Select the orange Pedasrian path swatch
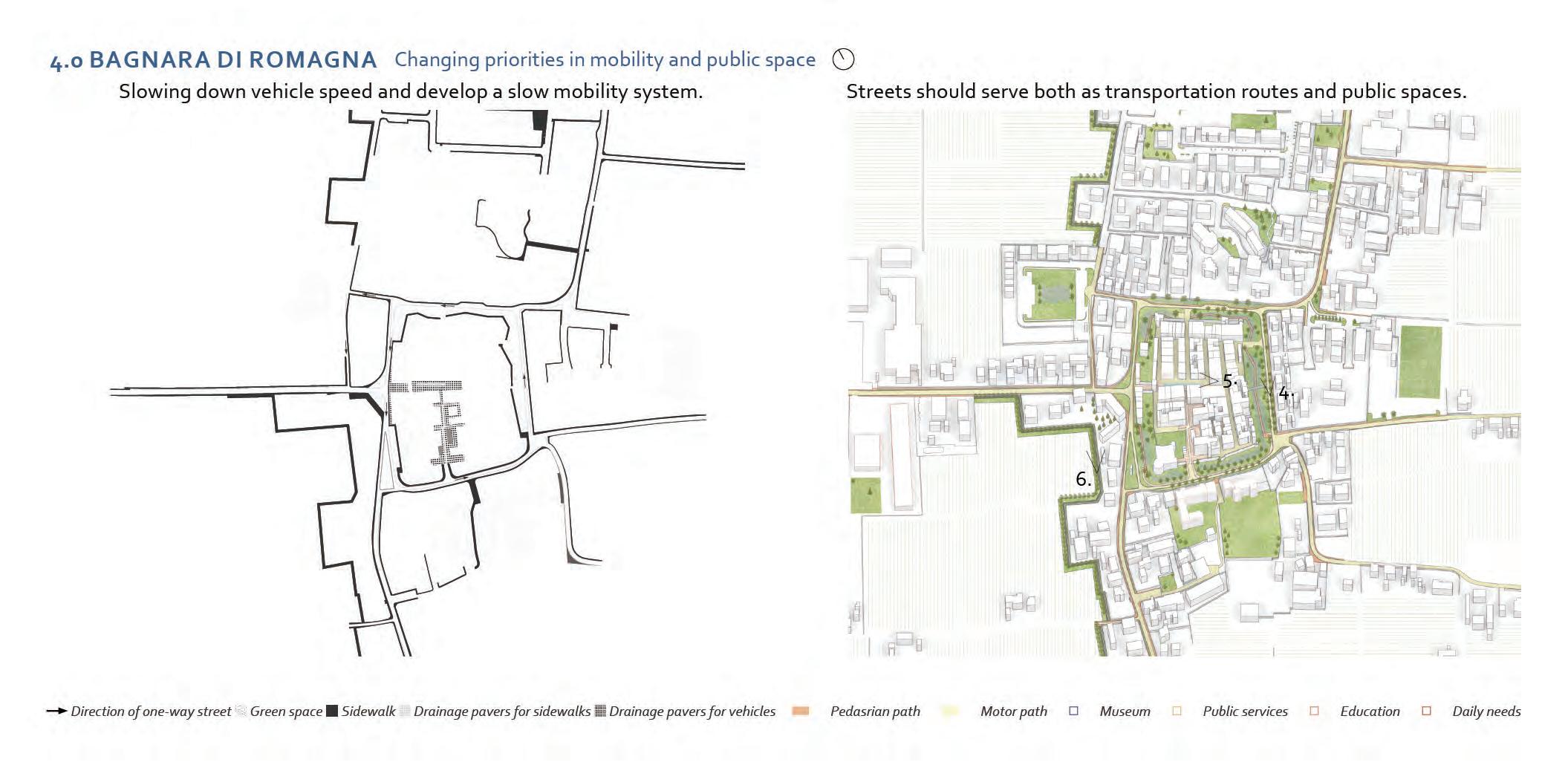1568x765 pixels. pyautogui.click(x=801, y=711)
